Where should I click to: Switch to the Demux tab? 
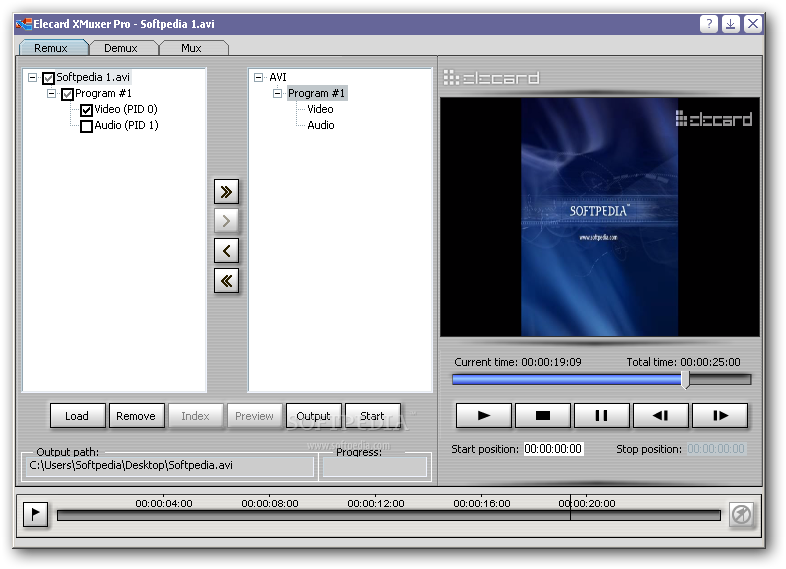click(x=121, y=48)
